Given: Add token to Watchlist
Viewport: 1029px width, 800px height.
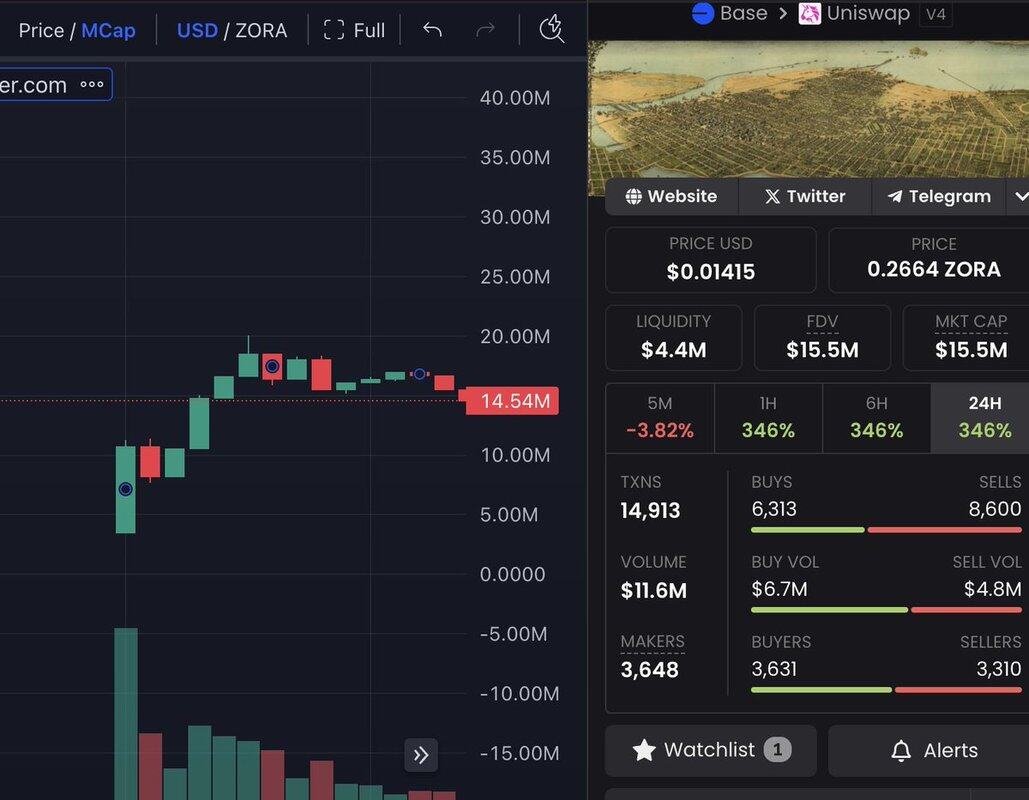Looking at the screenshot, I should 710,750.
